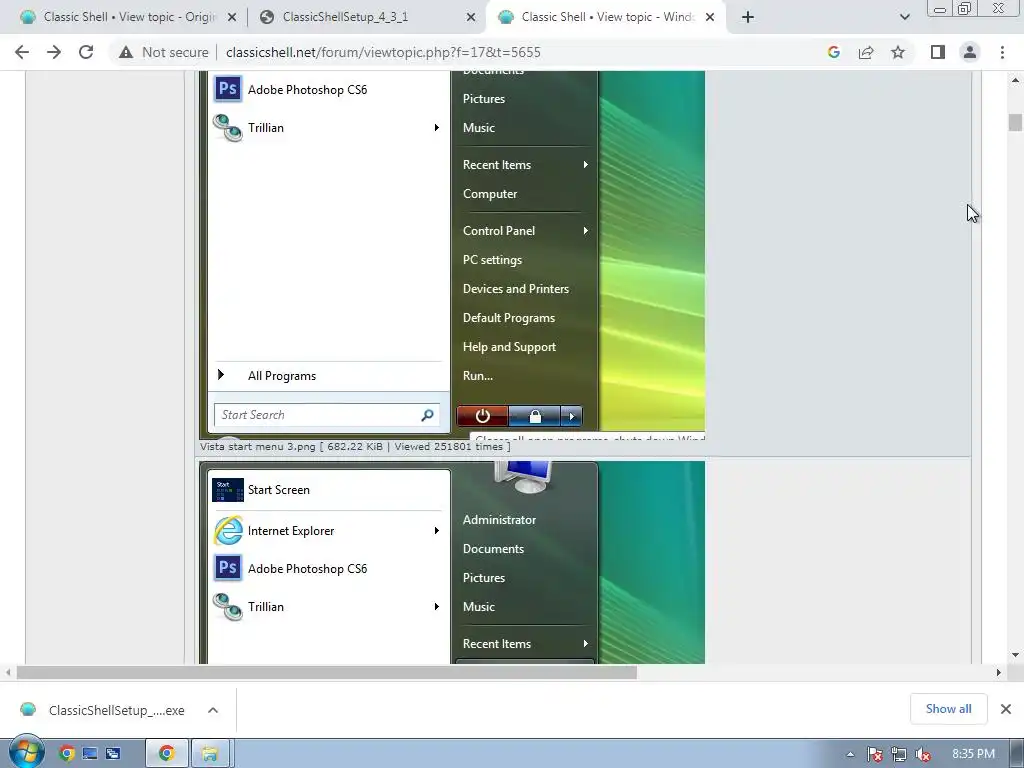Open the Chrome three-dot menu

pos(1002,52)
